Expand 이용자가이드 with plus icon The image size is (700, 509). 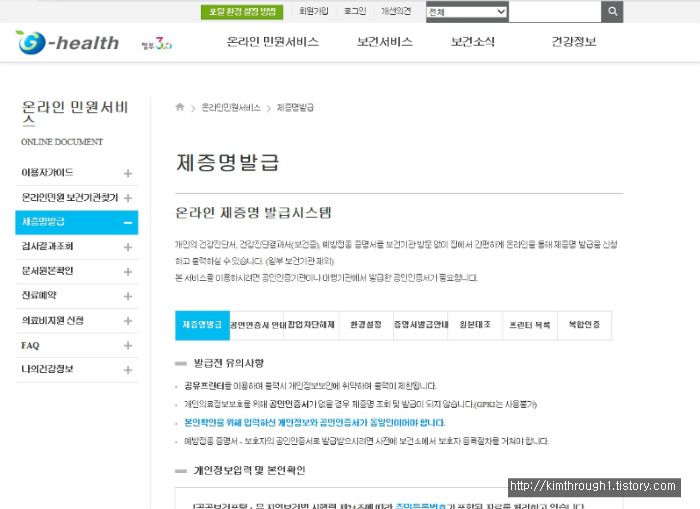tap(128, 173)
